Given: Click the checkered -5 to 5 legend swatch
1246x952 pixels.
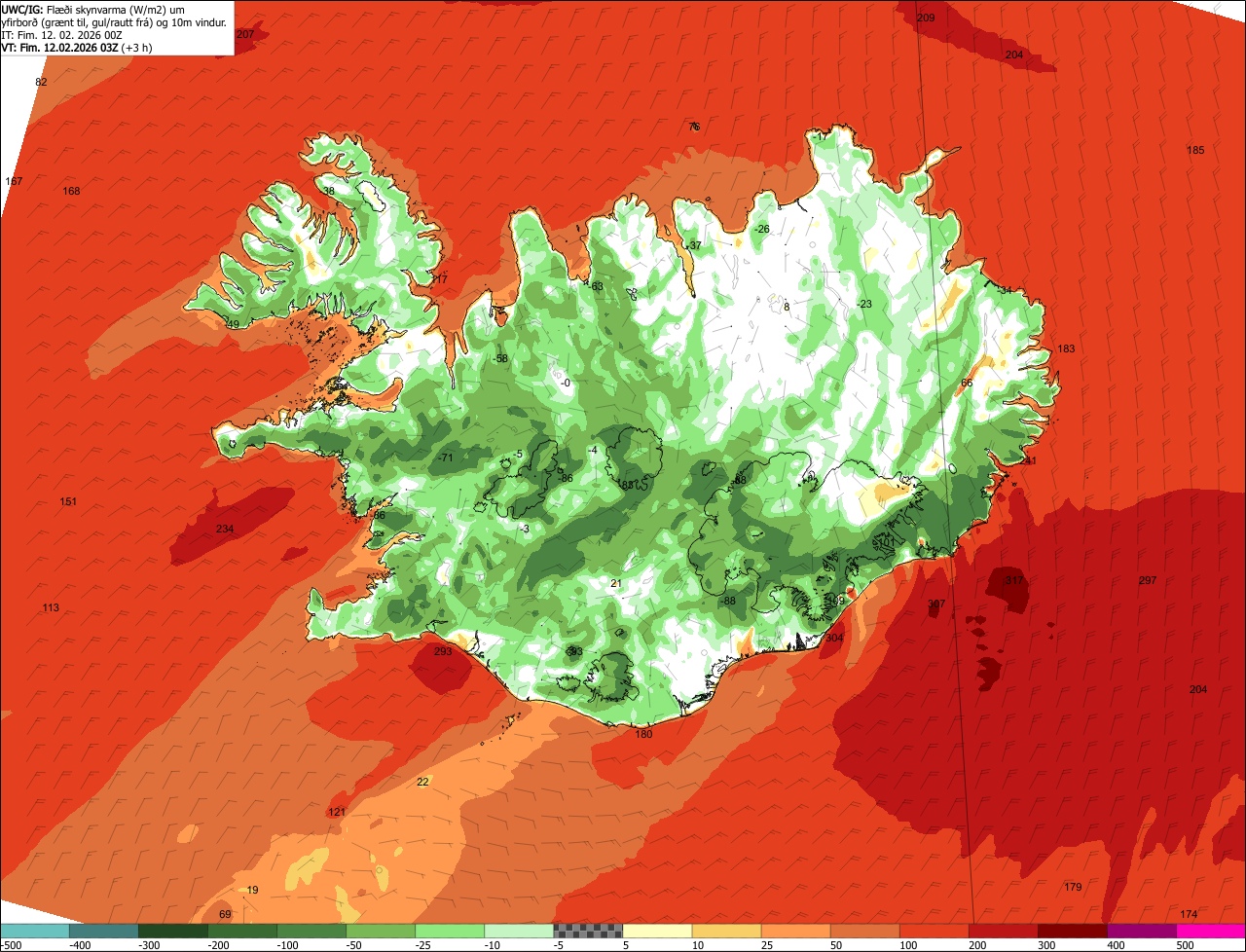Looking at the screenshot, I should (x=588, y=931).
